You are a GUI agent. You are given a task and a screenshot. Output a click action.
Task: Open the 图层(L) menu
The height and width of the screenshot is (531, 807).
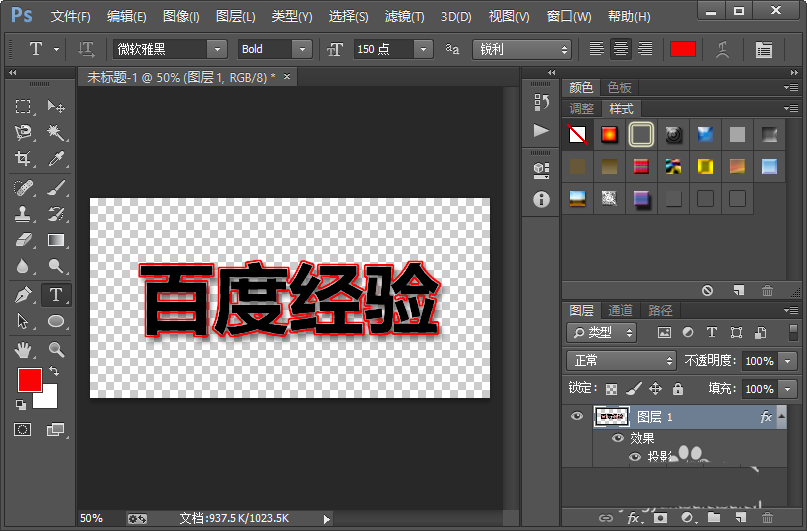point(235,16)
